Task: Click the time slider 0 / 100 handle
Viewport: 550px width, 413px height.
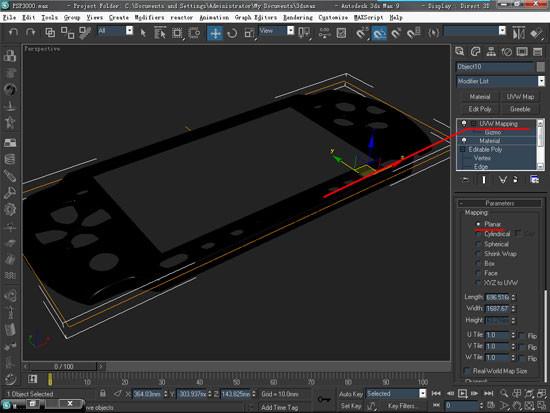Action: pyautogui.click(x=63, y=367)
